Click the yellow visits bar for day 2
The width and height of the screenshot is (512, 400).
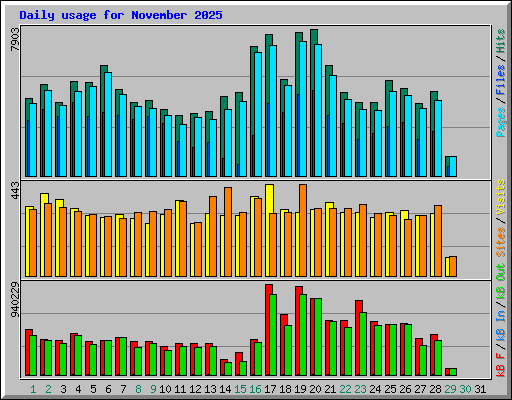pos(43,235)
